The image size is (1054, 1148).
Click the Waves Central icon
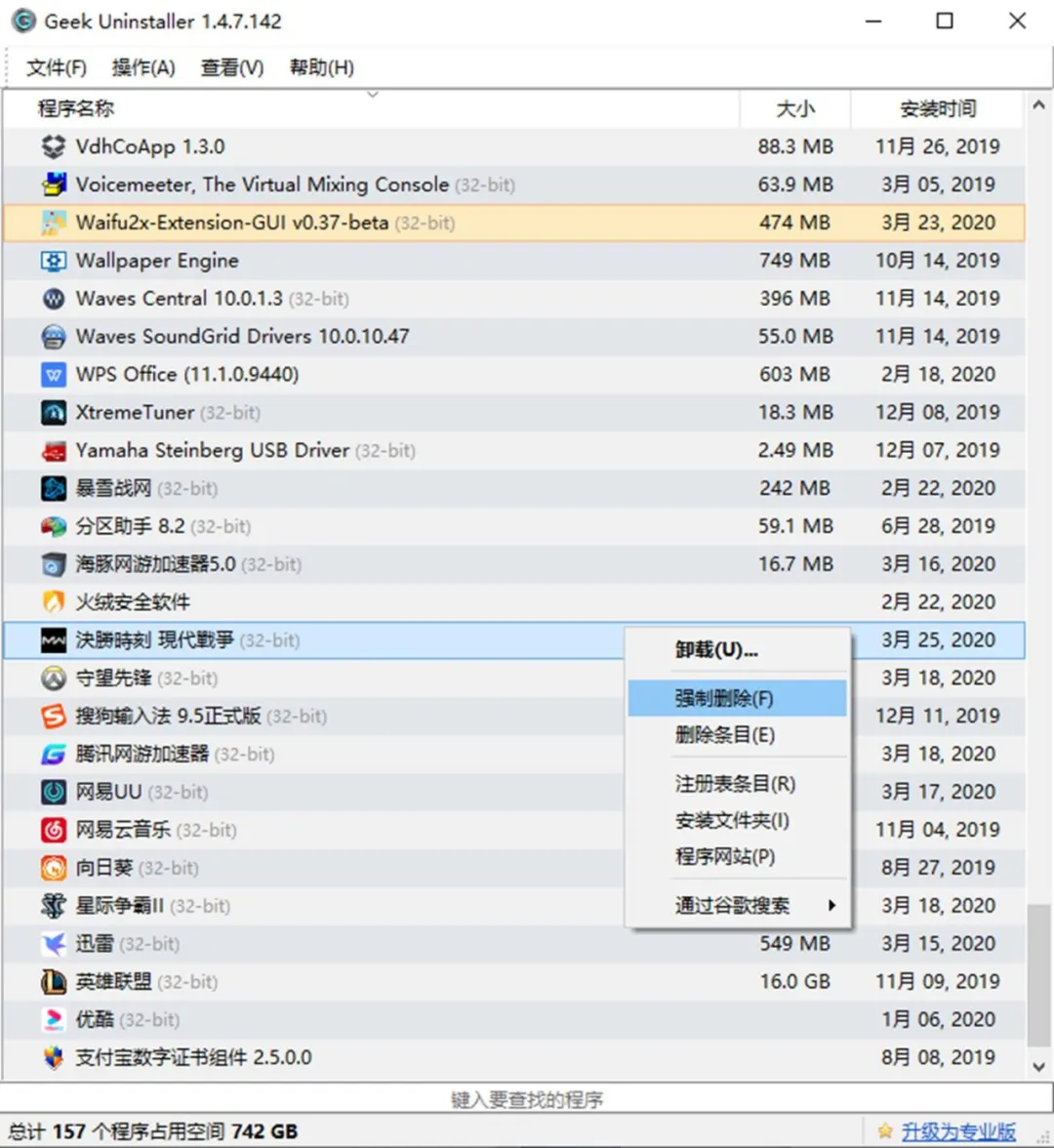53,299
